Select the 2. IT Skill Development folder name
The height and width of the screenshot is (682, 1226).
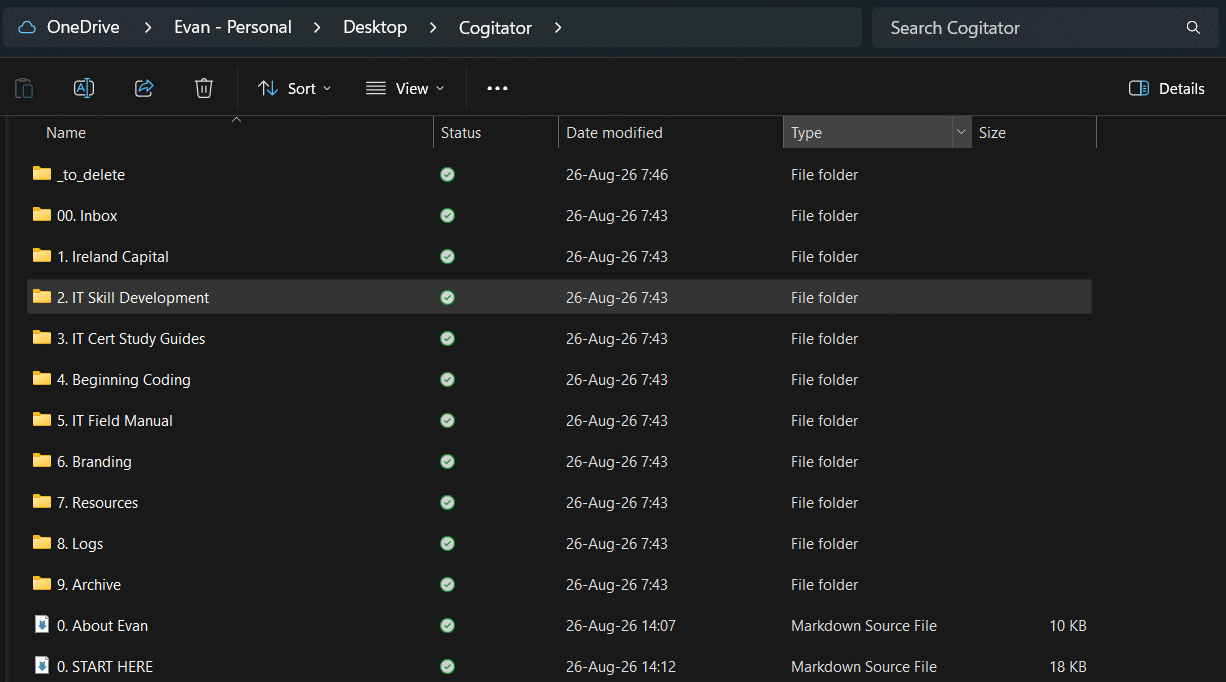tap(133, 298)
